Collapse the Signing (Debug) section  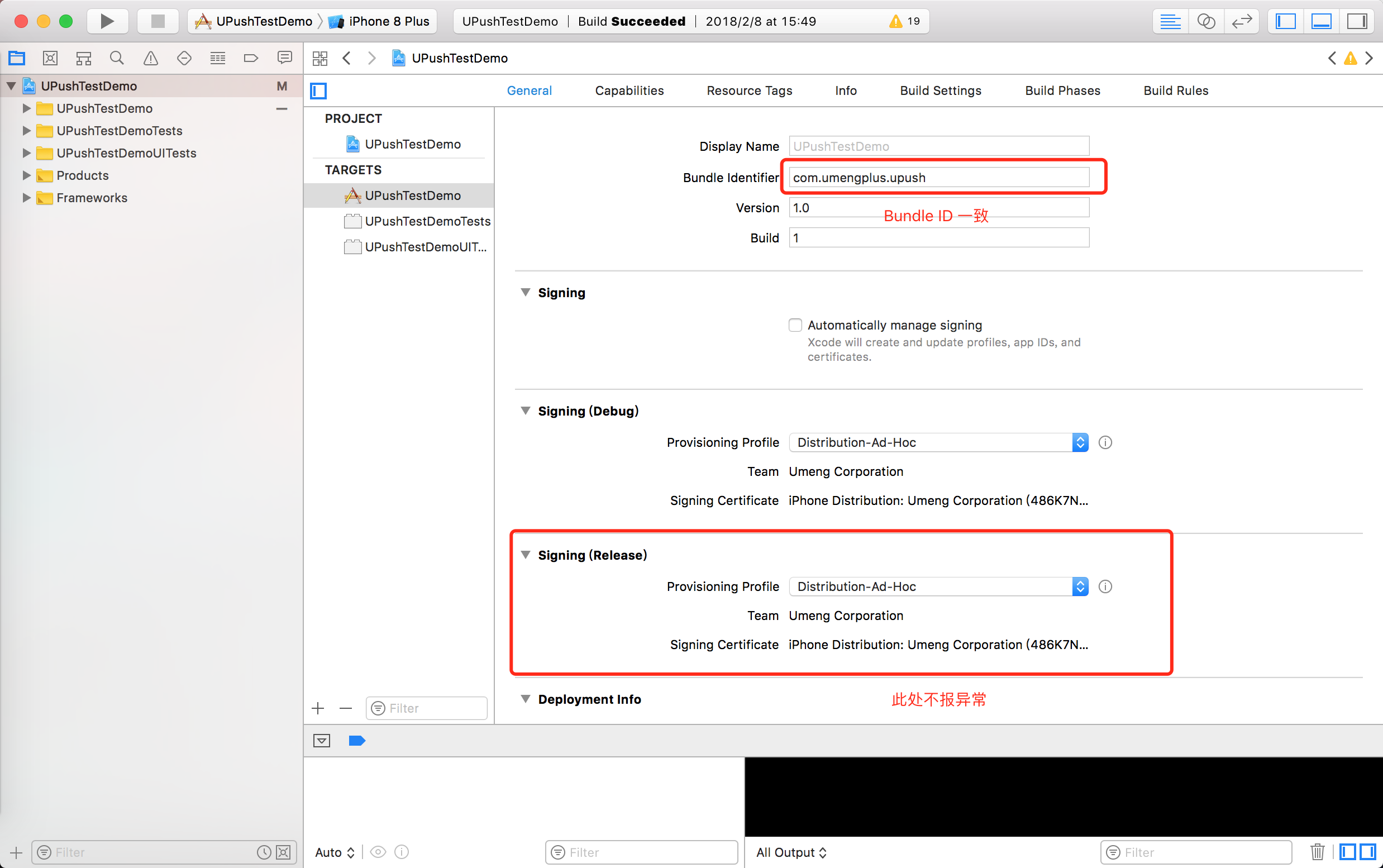[x=525, y=411]
